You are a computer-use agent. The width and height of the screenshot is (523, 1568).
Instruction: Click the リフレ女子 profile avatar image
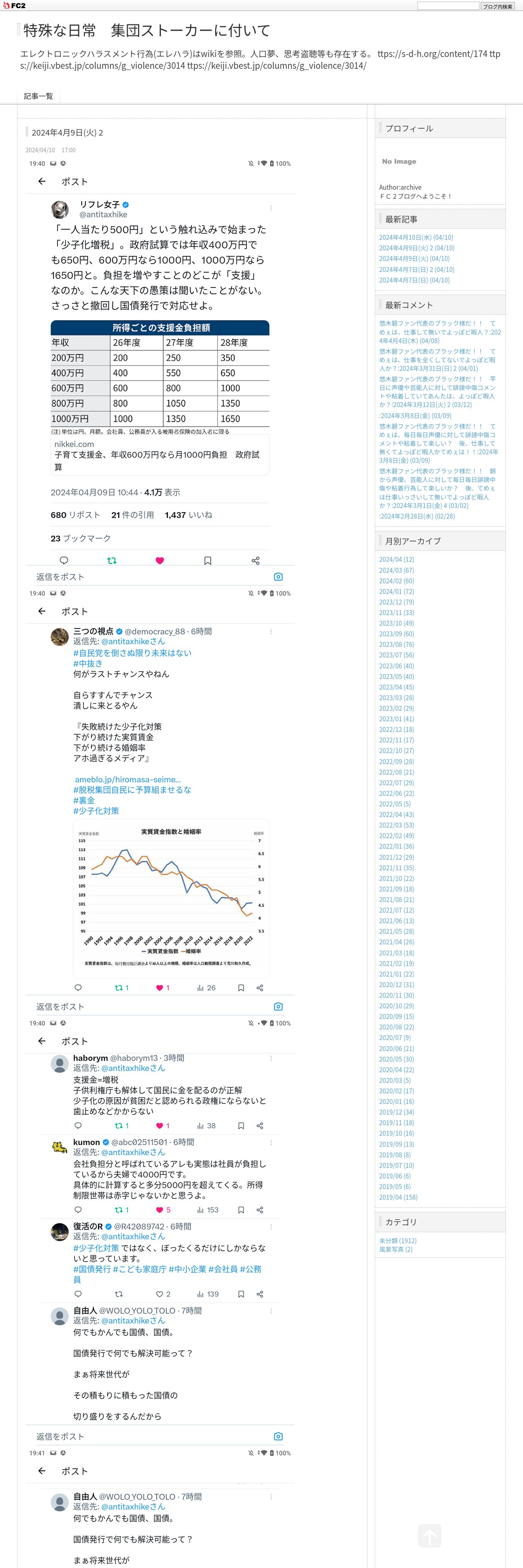[x=59, y=209]
